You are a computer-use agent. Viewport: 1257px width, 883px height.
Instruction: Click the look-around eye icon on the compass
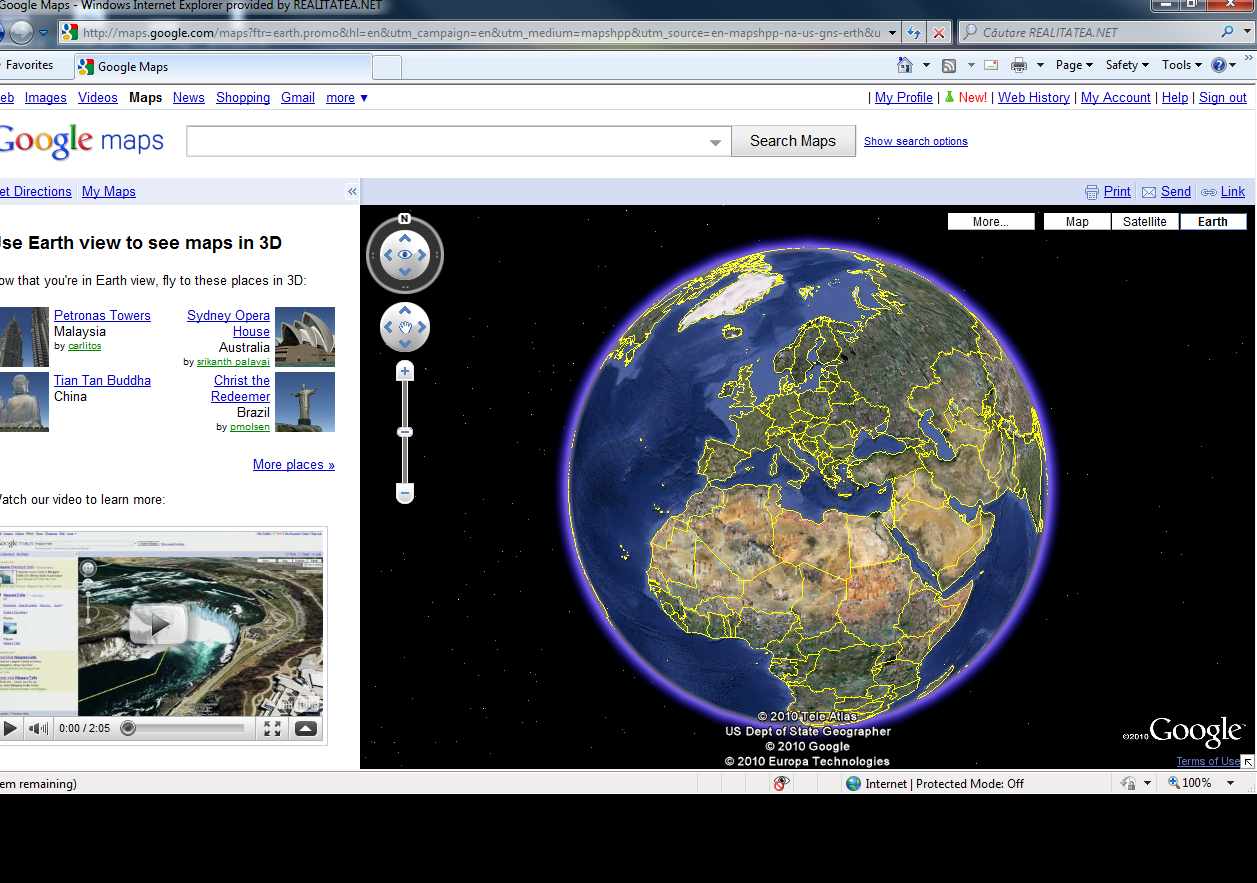tap(405, 256)
